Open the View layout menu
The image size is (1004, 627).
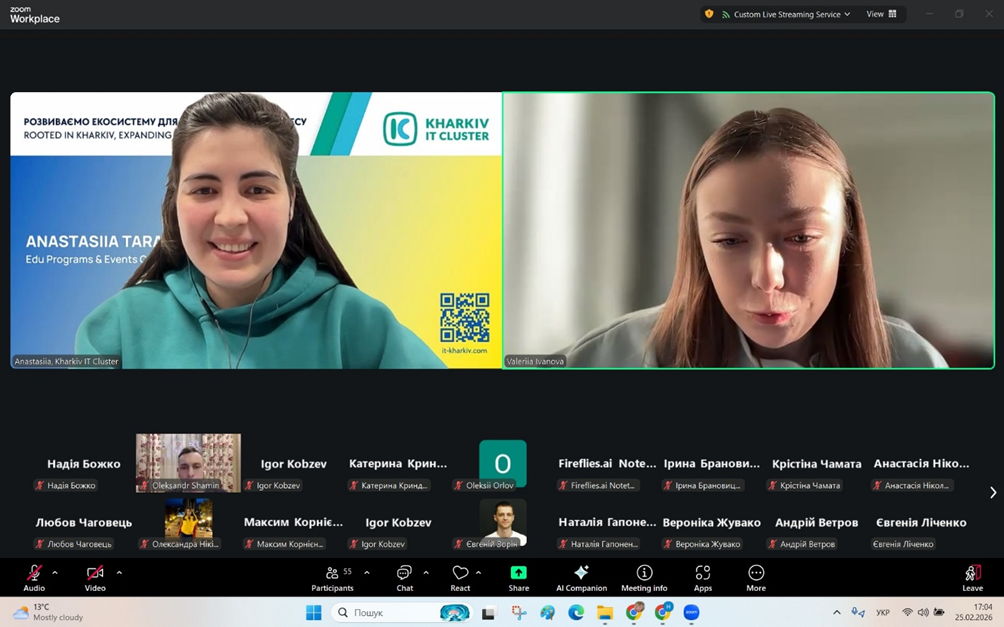tap(881, 14)
